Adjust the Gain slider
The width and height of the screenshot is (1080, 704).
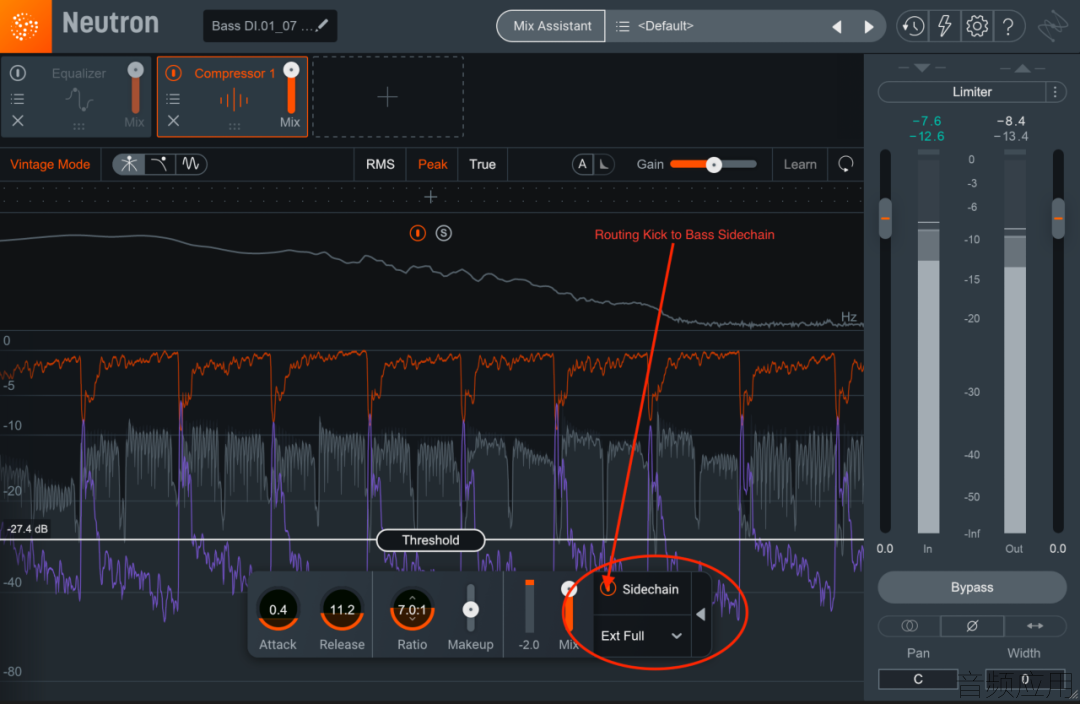click(714, 164)
